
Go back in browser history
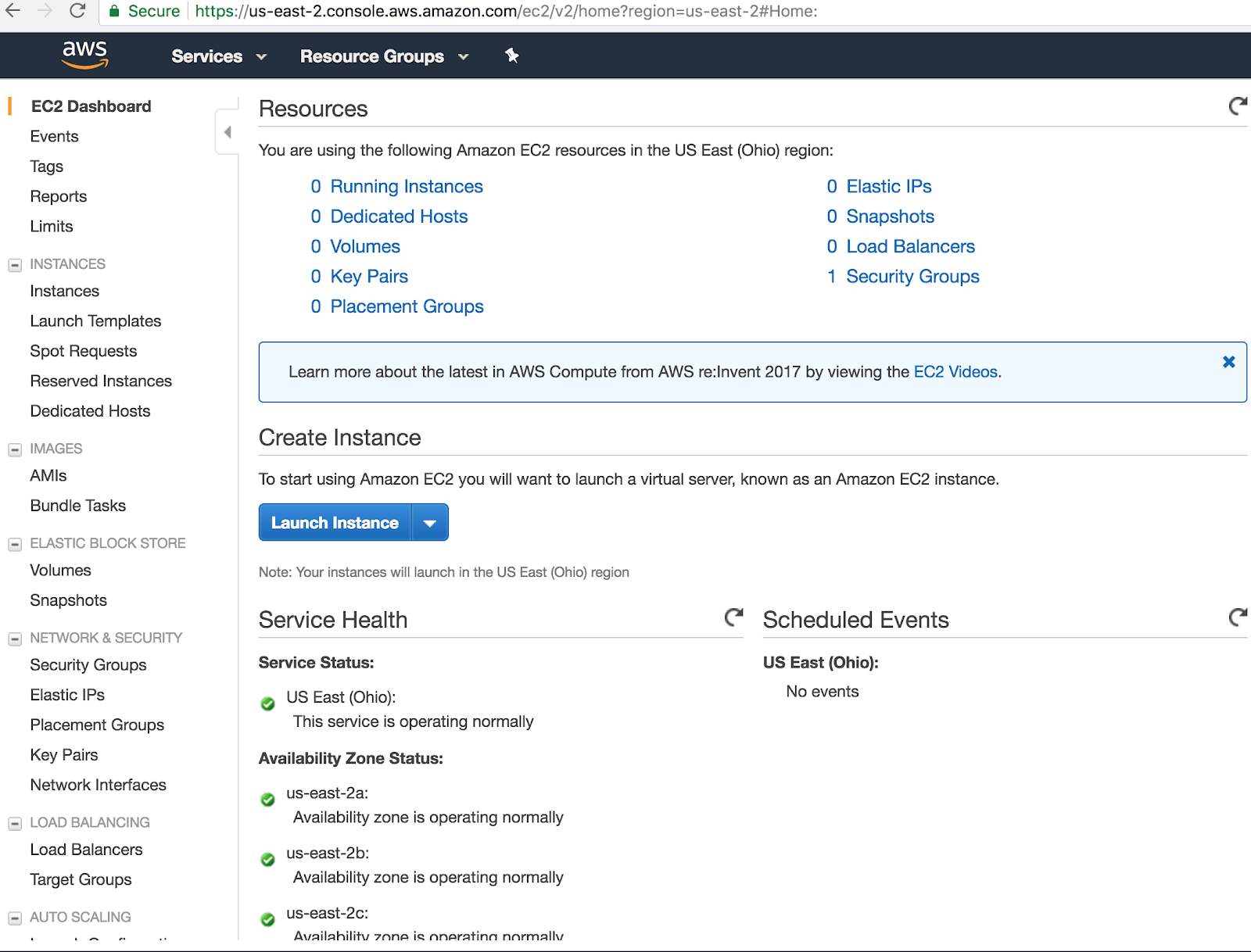click(13, 11)
